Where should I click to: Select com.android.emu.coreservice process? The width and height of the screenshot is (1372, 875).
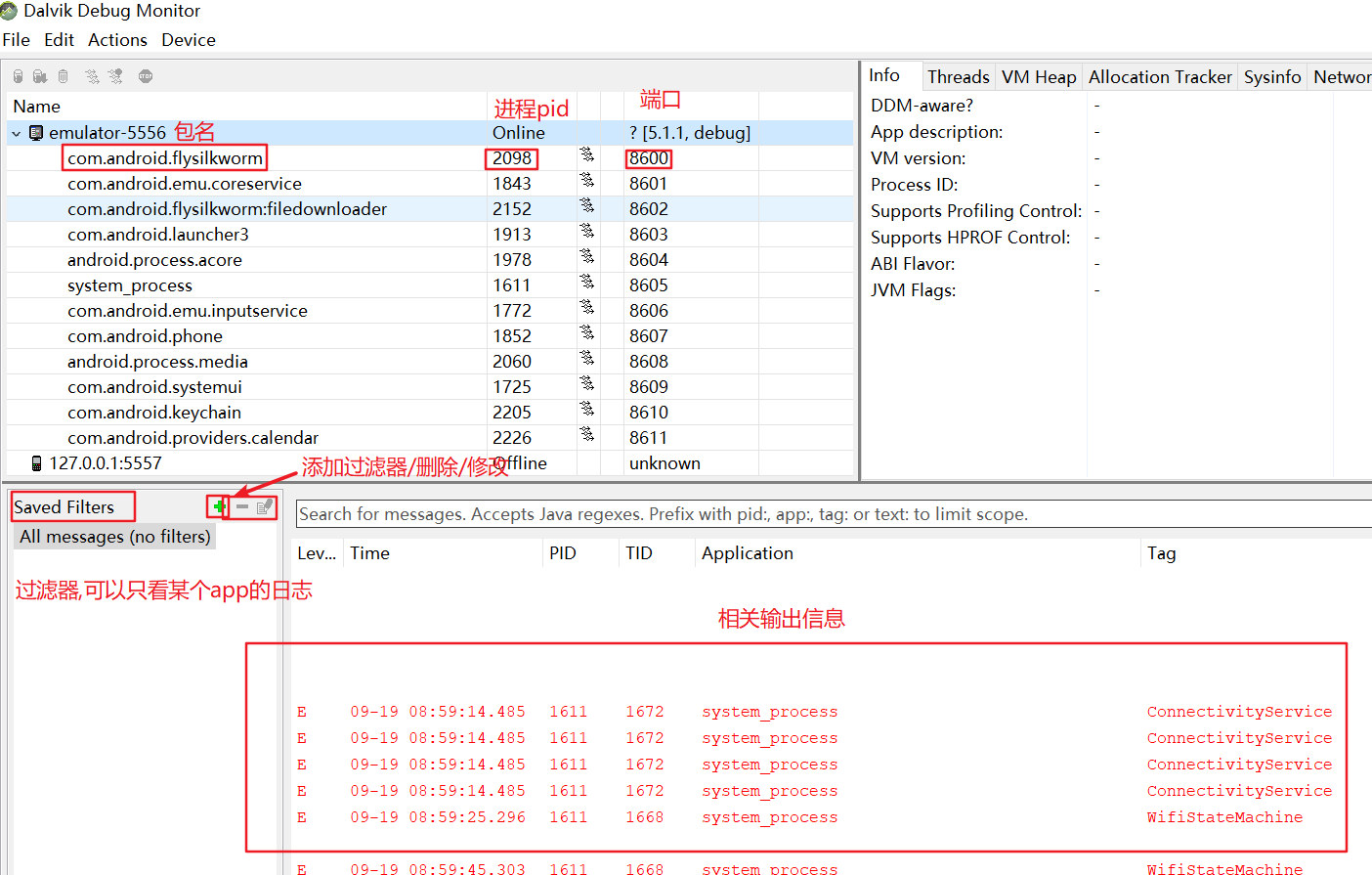[185, 184]
